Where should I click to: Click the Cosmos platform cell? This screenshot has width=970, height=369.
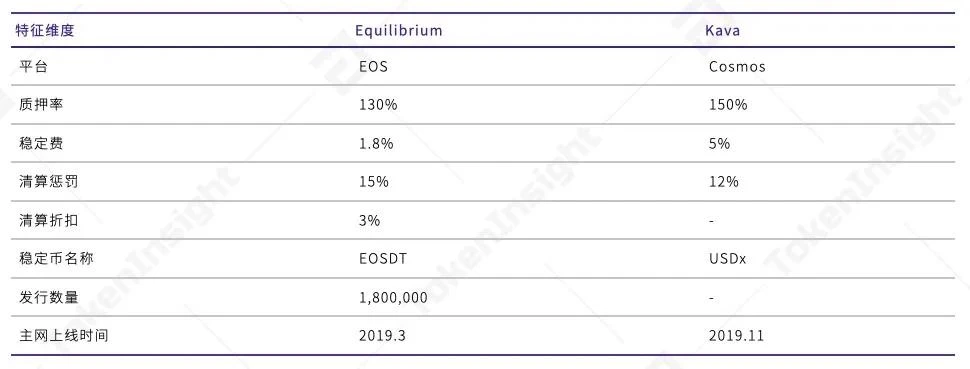coord(737,67)
